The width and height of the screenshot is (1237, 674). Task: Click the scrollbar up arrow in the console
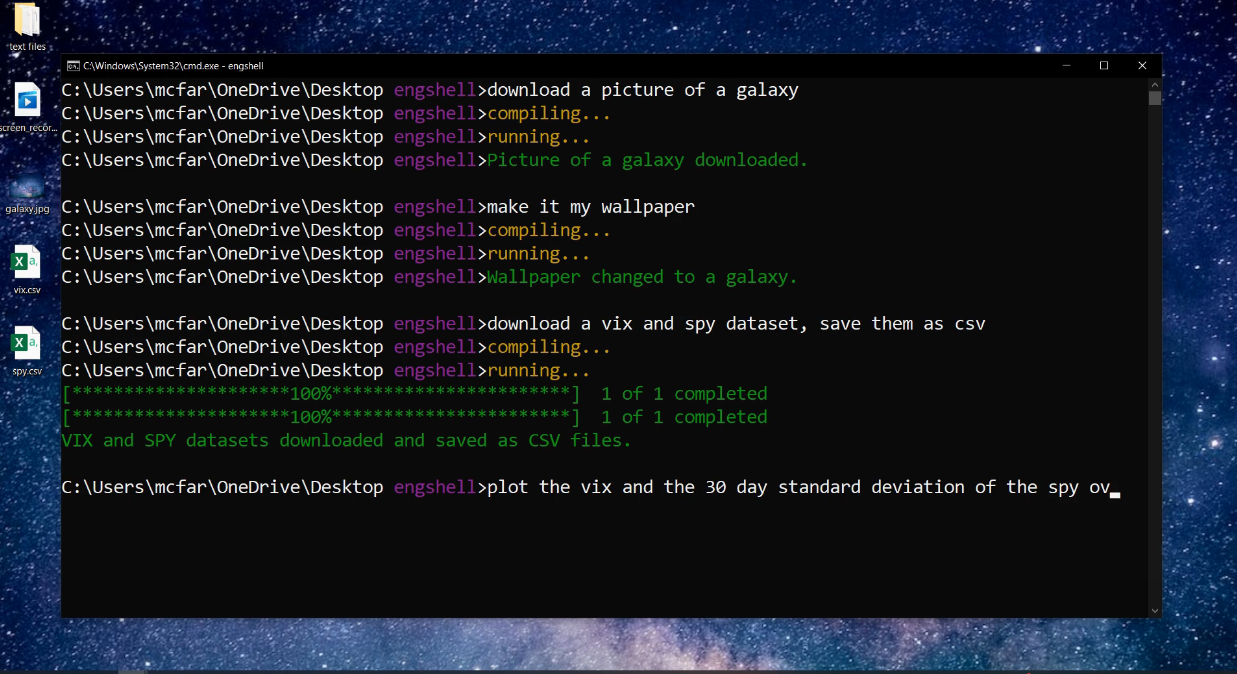pos(1155,85)
